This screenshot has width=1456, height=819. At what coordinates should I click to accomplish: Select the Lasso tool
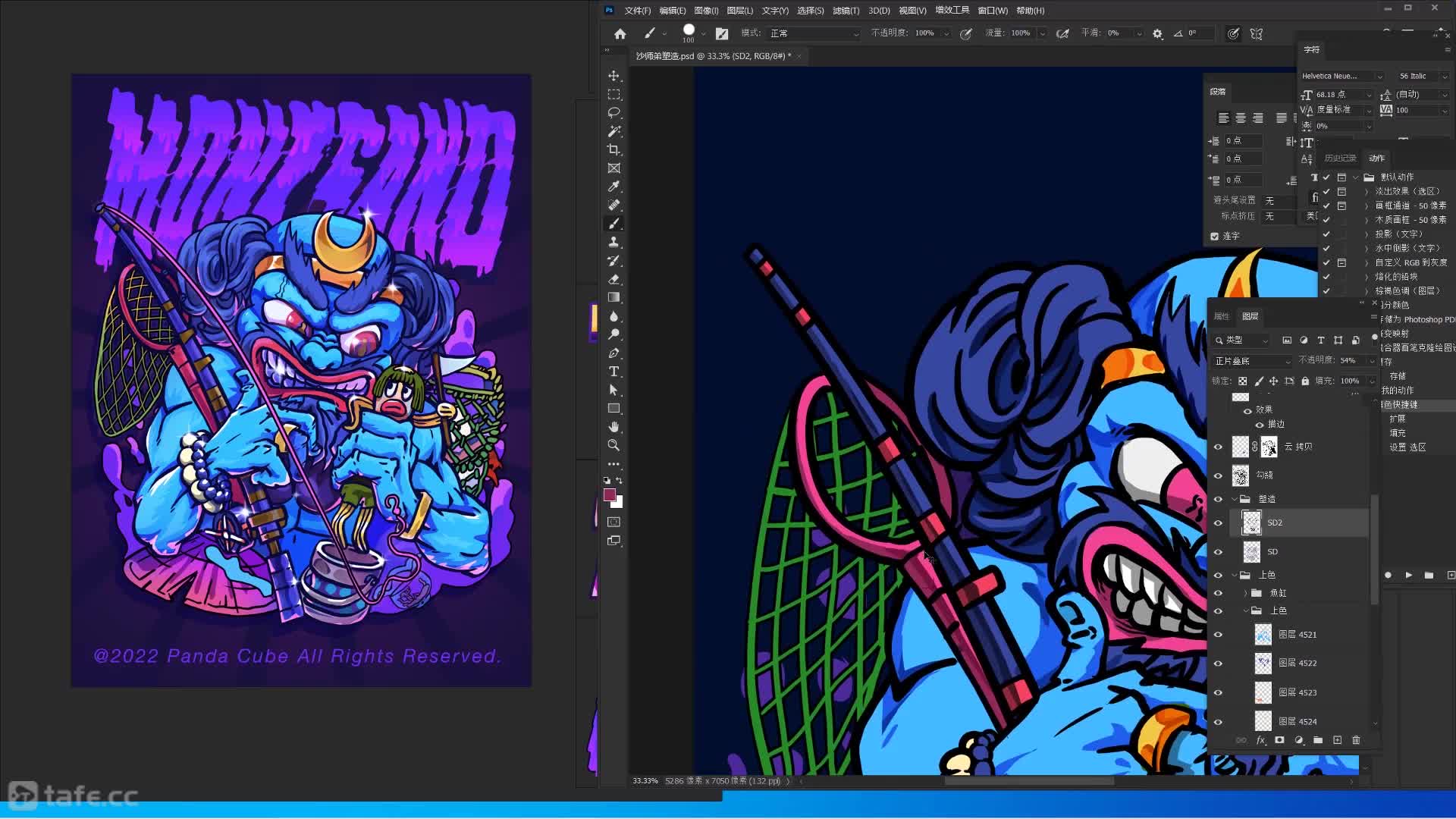(x=614, y=113)
